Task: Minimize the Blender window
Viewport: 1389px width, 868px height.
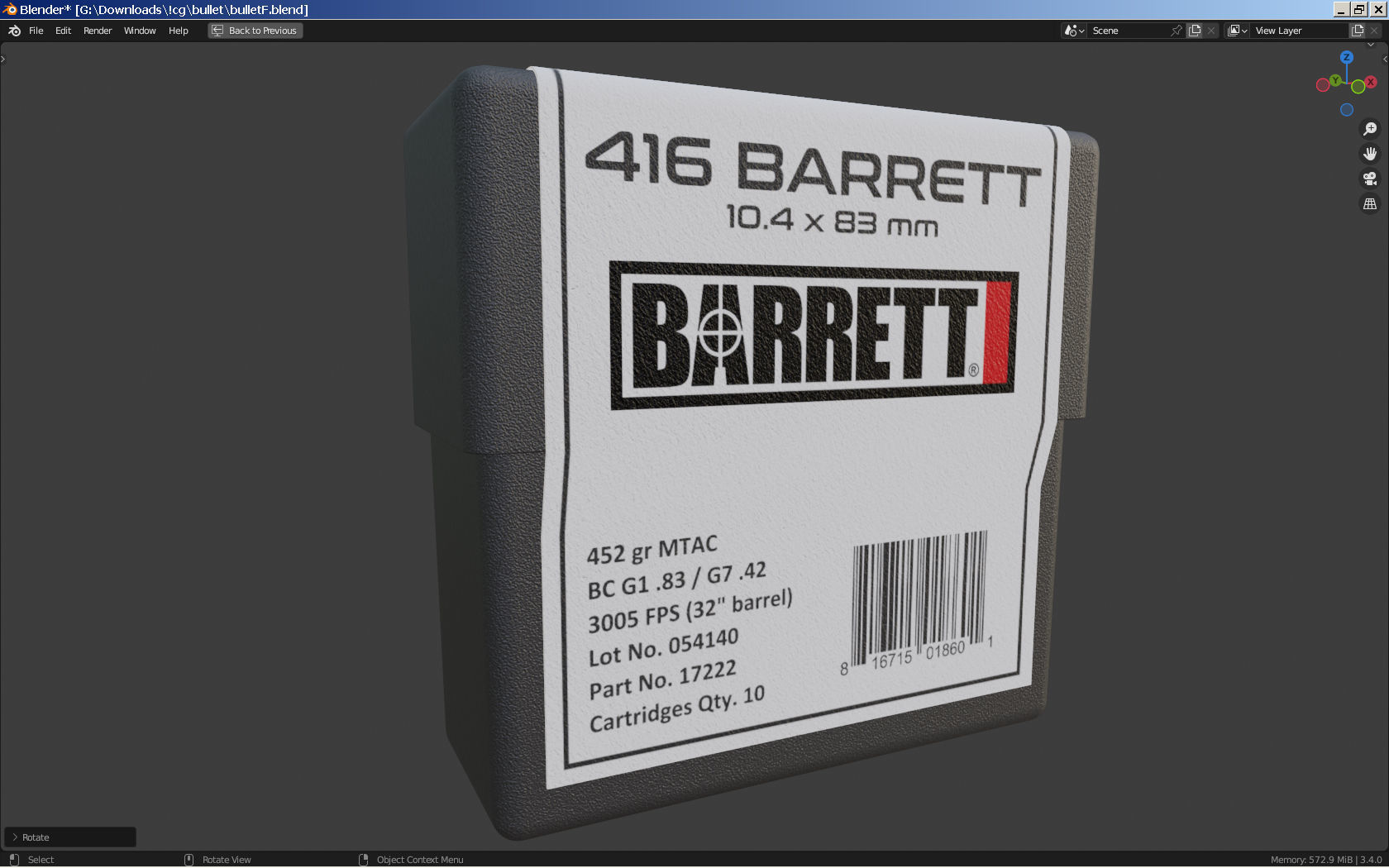Action: point(1342,9)
